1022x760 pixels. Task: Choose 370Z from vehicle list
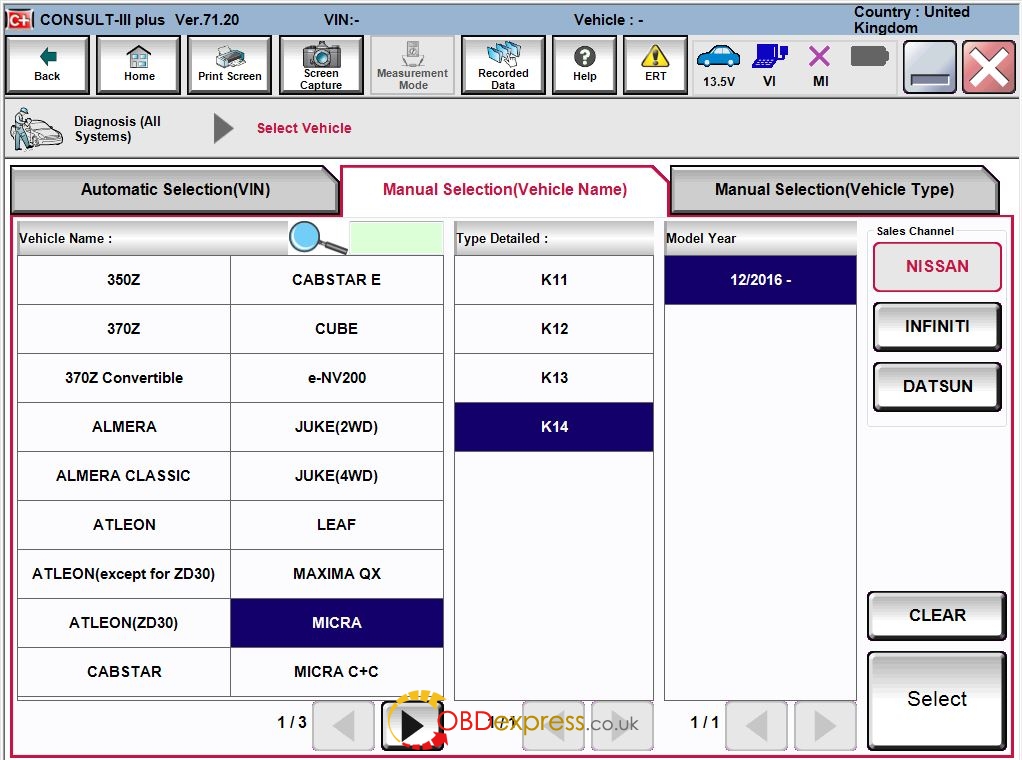124,329
